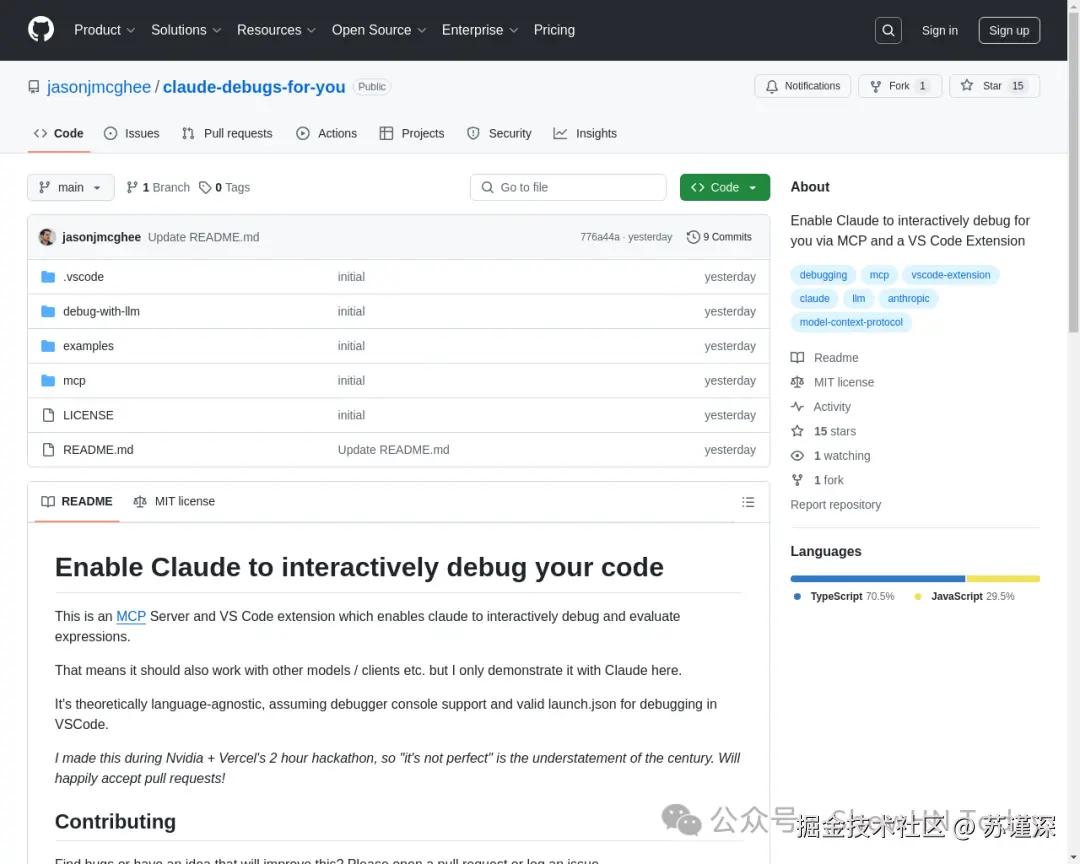Open MIT license link in About sidebar

point(833,382)
